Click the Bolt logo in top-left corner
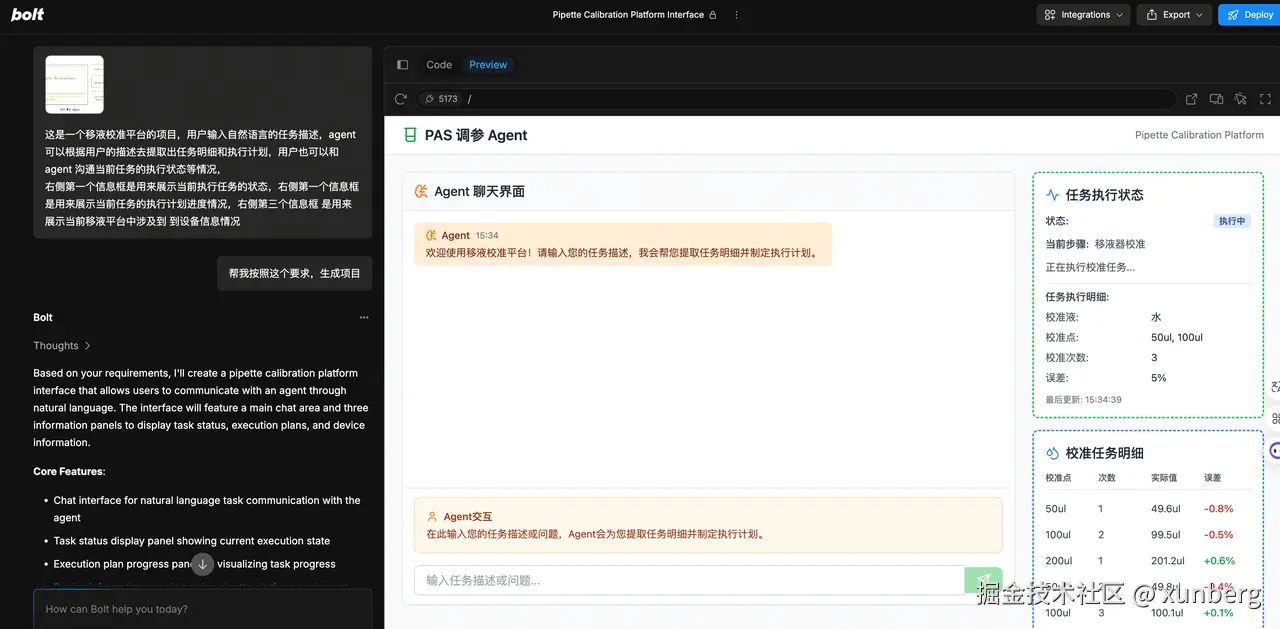 point(26,14)
